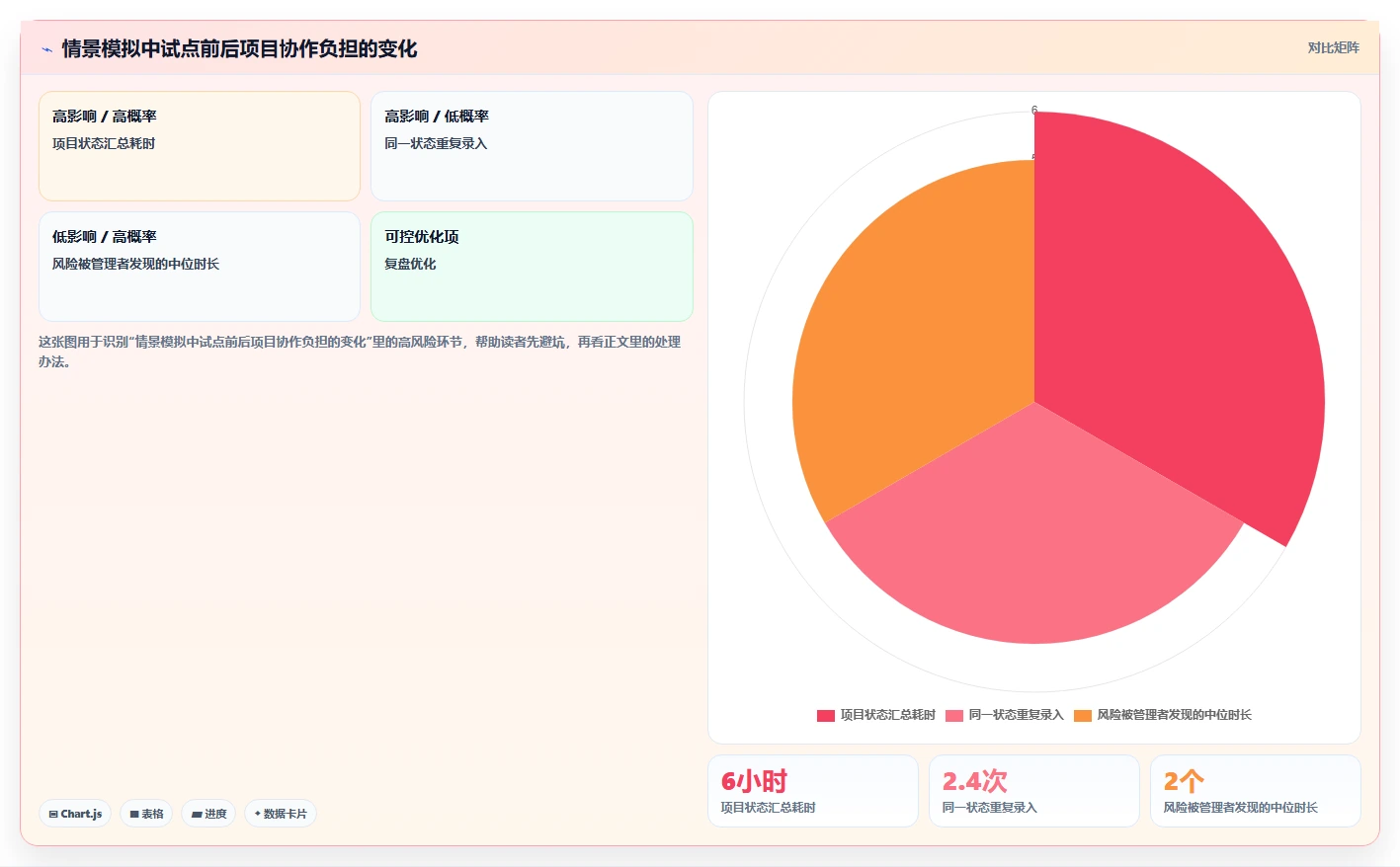1400x867 pixels.
Task: Click the header icon beside the title
Action: pyautogui.click(x=46, y=49)
